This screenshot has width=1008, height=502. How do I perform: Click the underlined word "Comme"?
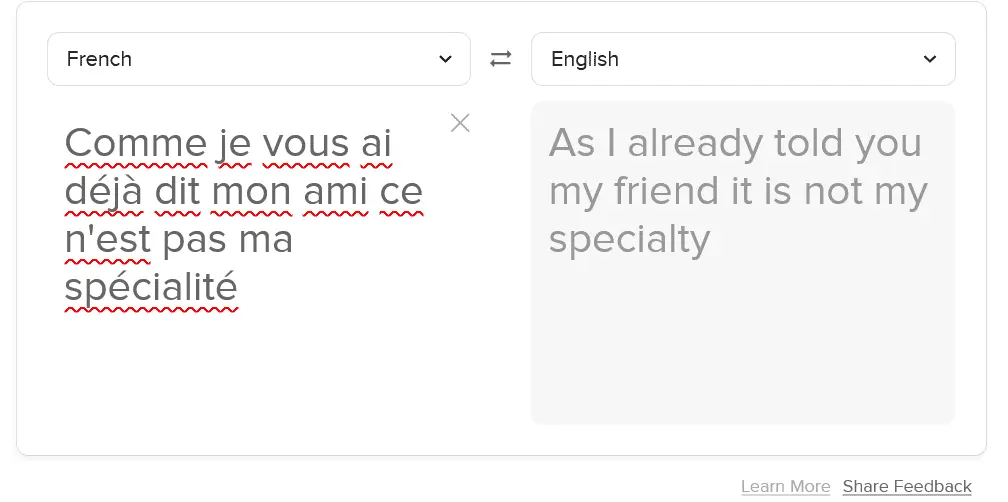[135, 143]
